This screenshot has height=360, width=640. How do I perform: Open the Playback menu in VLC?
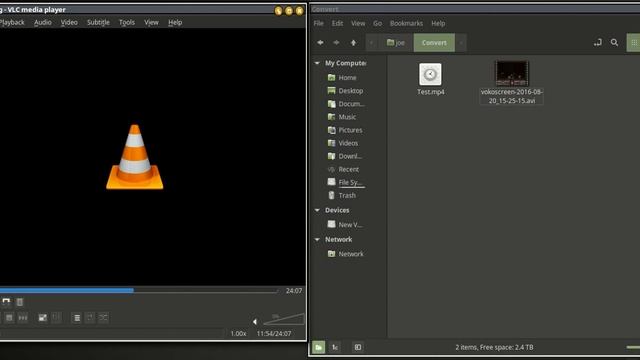(x=12, y=22)
